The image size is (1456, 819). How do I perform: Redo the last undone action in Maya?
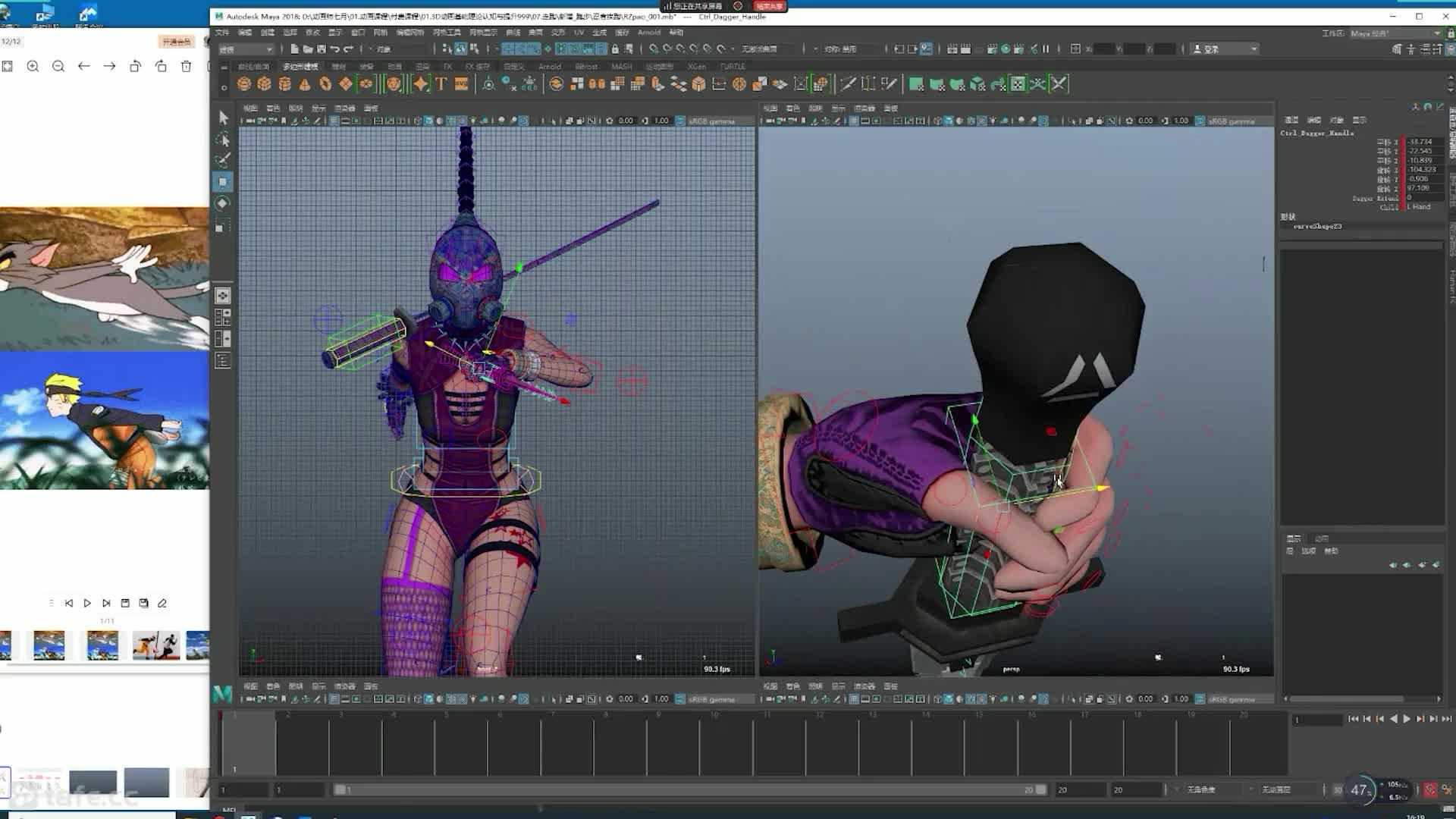(348, 49)
